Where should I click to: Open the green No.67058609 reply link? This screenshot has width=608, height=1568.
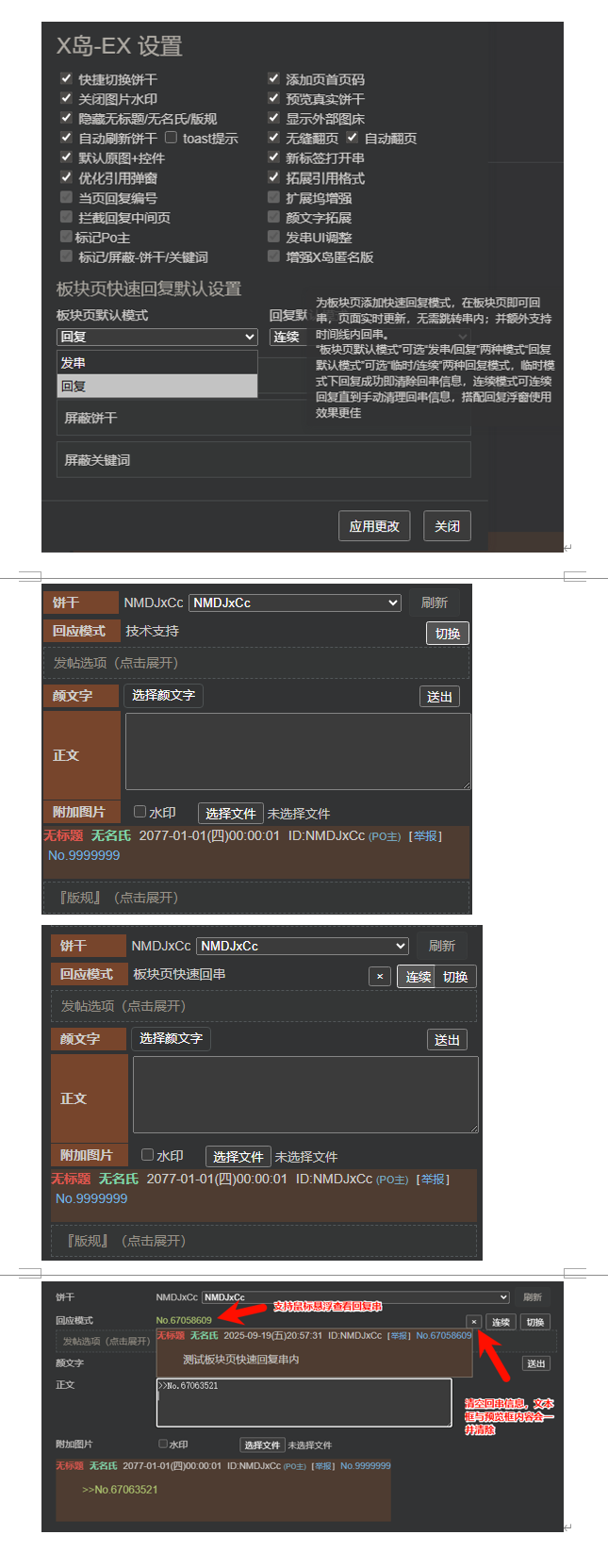click(184, 1320)
